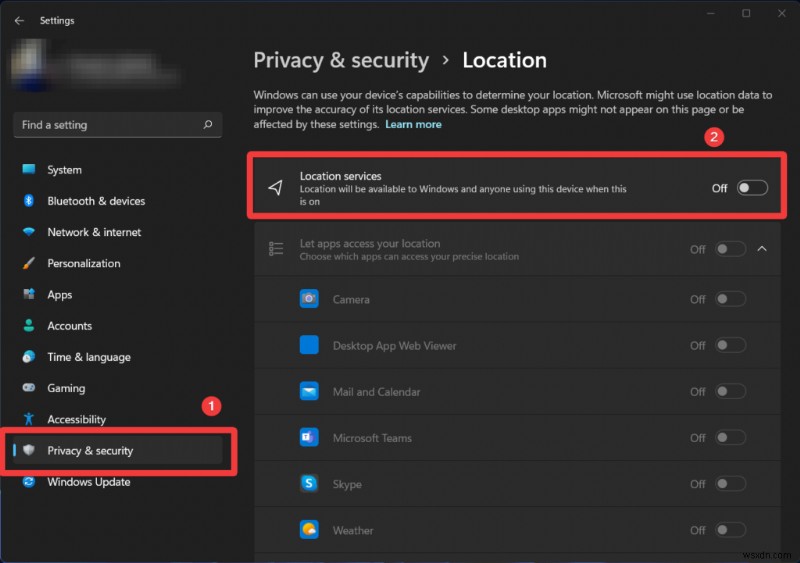
Task: Open Windows Update settings
Action: click(x=118, y=481)
